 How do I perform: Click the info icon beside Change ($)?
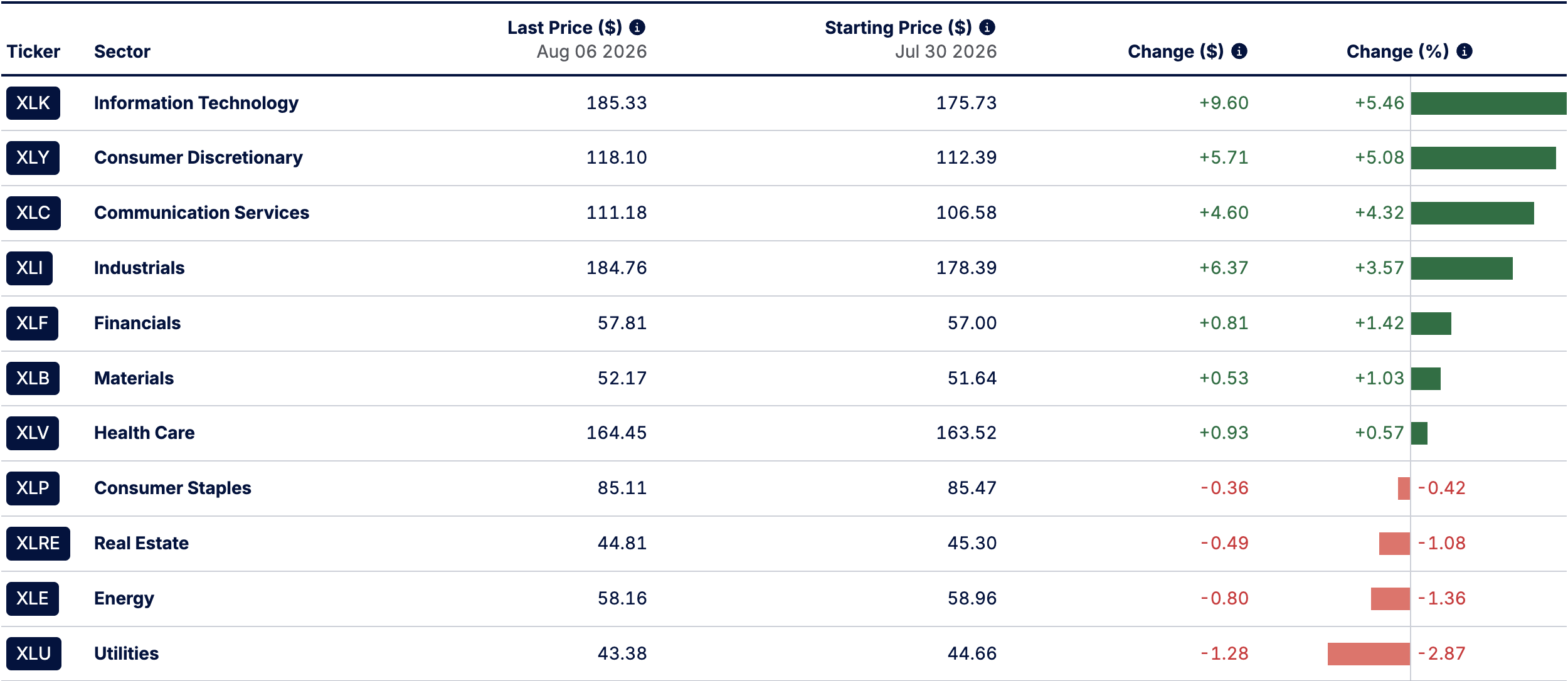point(1239,51)
